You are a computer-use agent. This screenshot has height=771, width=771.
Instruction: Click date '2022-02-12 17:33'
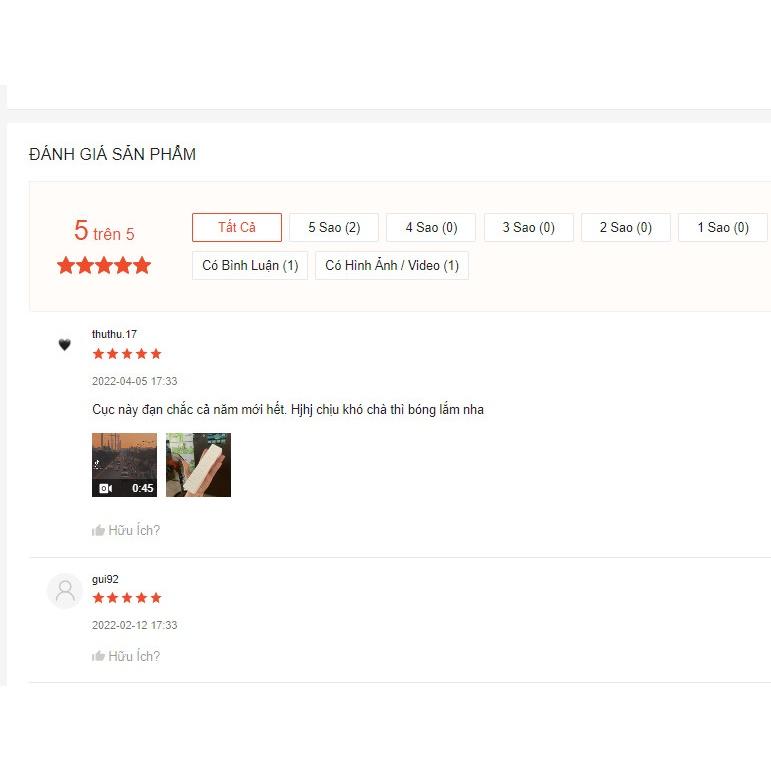click(134, 625)
